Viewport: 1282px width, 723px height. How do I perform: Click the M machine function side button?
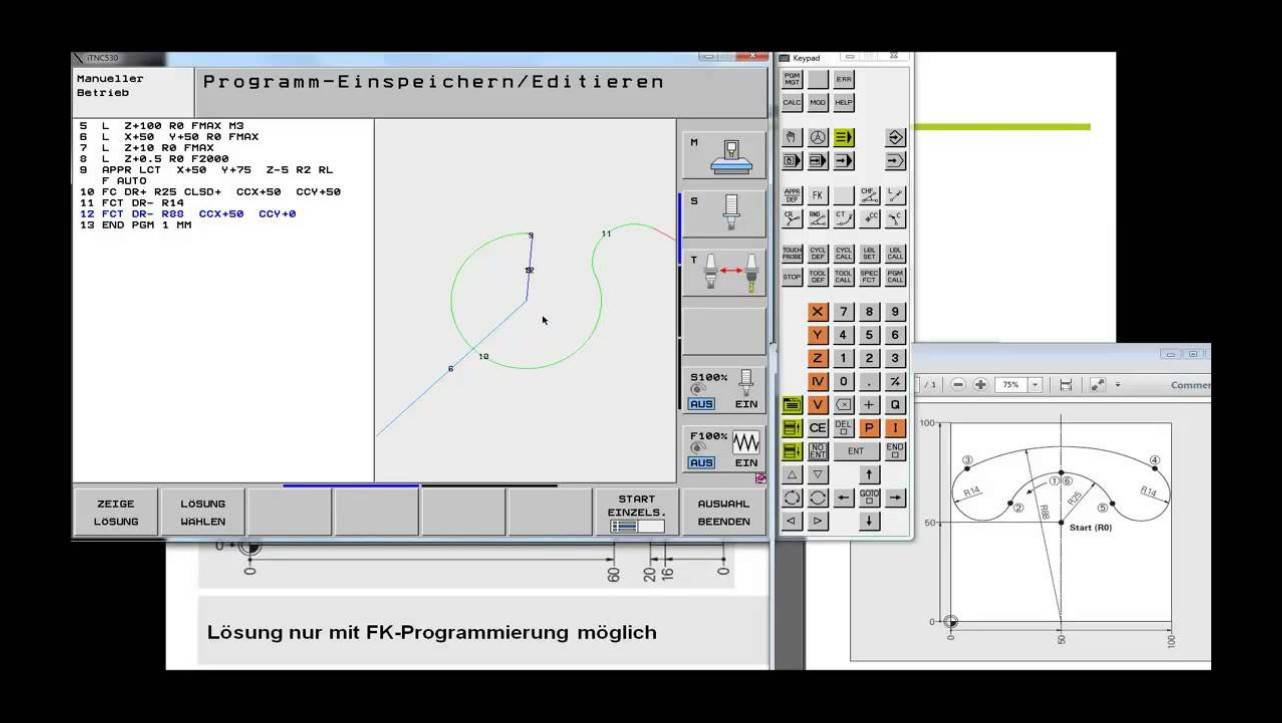[x=724, y=156]
